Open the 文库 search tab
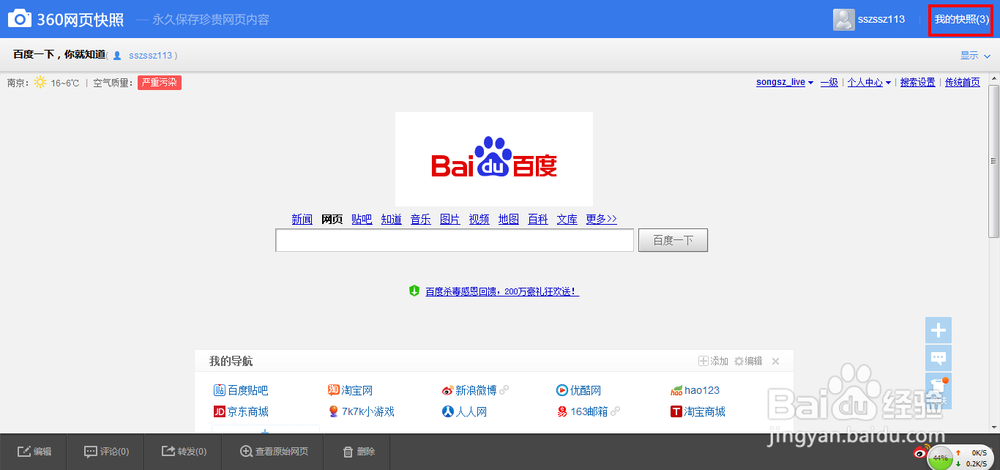The image size is (1000, 470). (567, 219)
